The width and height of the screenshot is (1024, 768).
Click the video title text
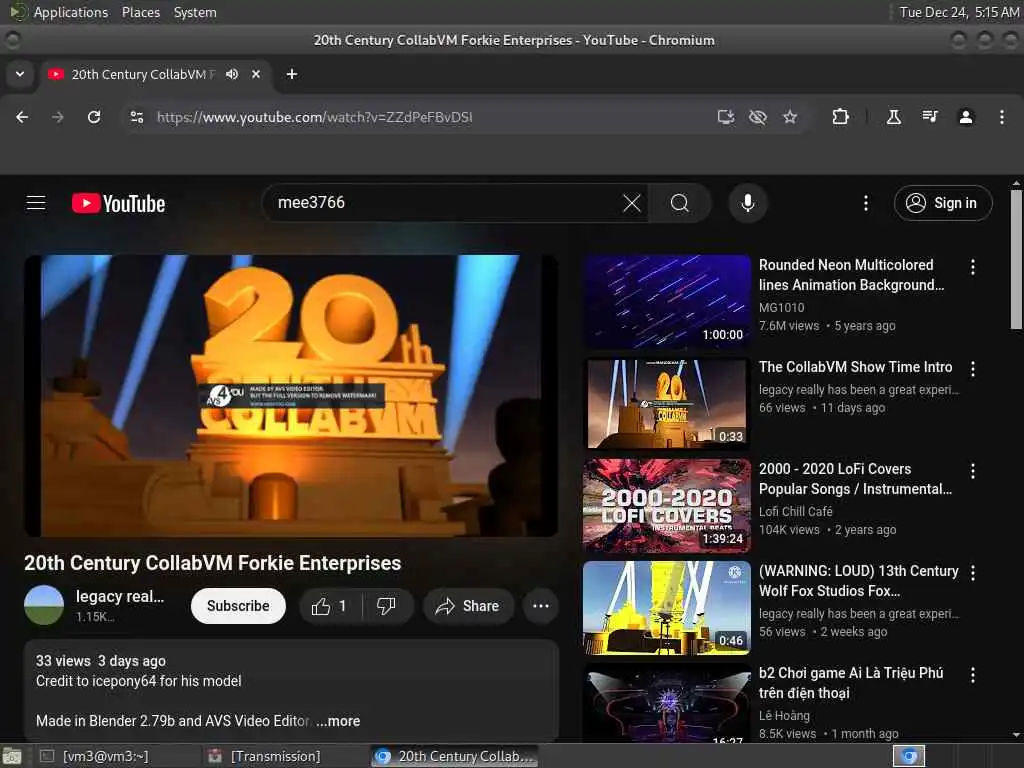coord(212,563)
